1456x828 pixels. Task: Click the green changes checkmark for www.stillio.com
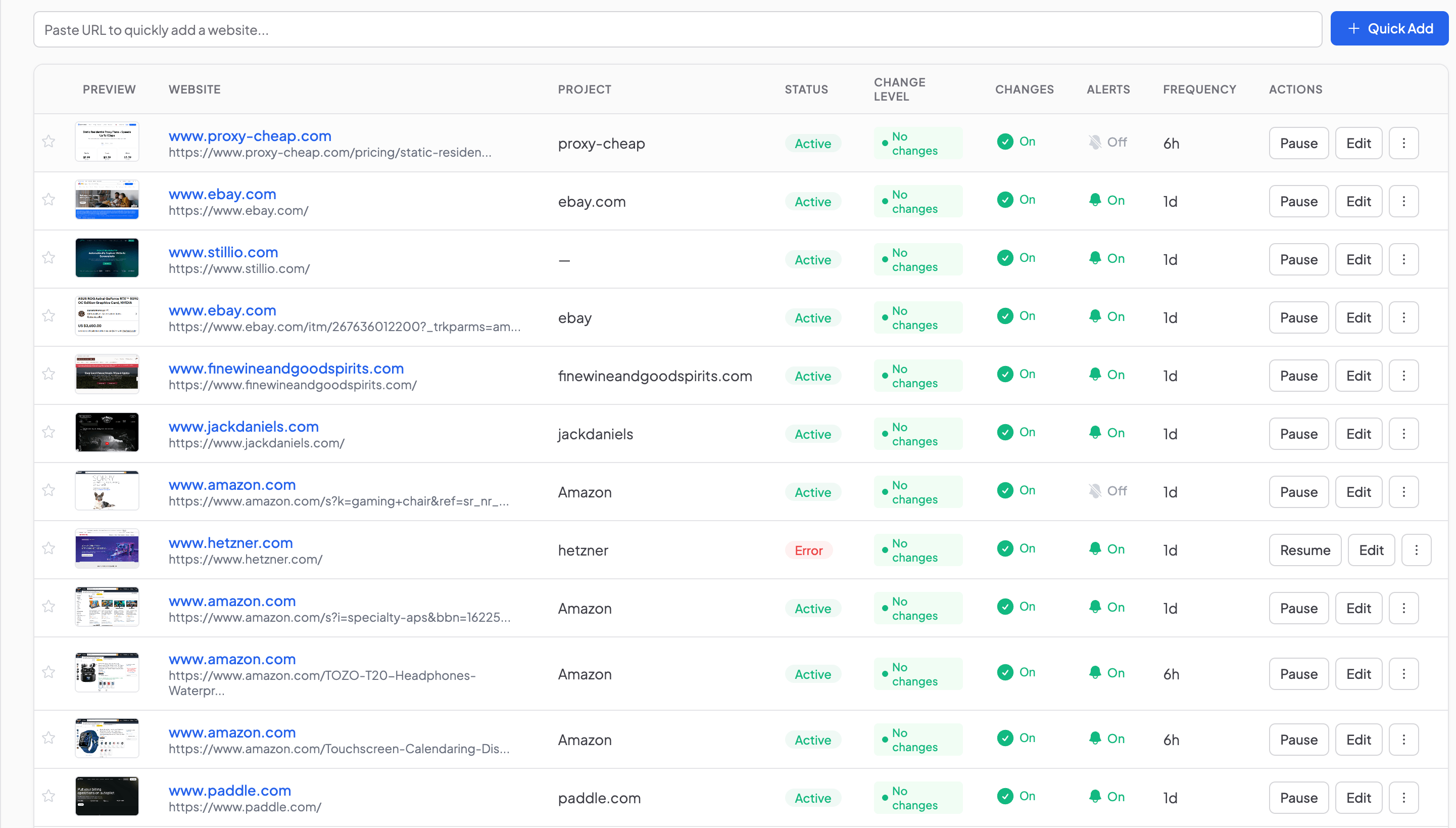(x=1005, y=258)
